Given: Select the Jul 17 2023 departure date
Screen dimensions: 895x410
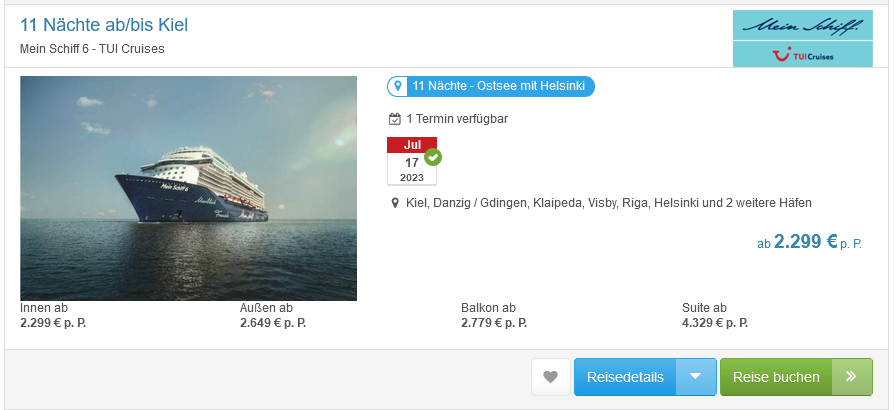Looking at the screenshot, I should (x=412, y=161).
